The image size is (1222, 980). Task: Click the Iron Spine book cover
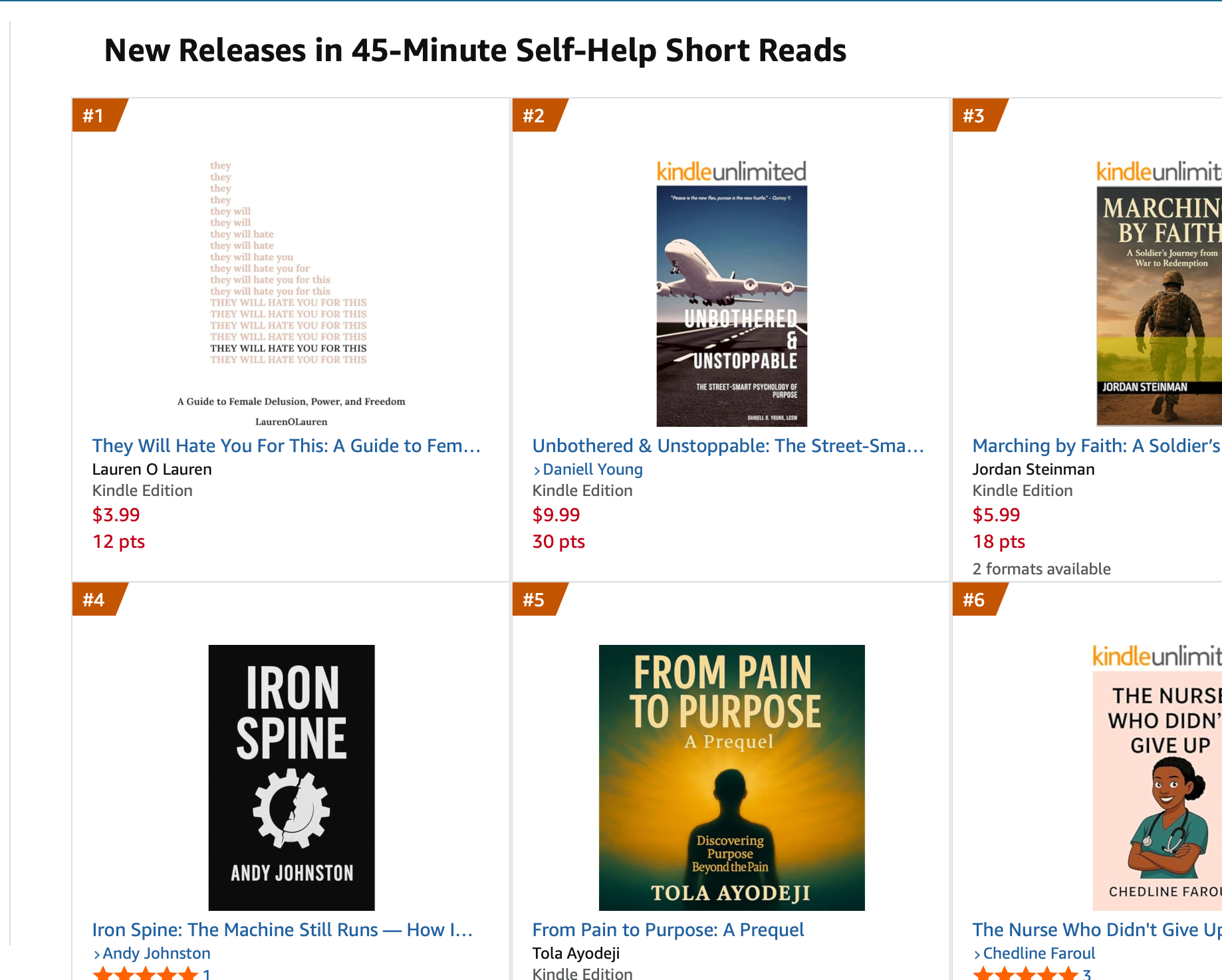pyautogui.click(x=291, y=777)
